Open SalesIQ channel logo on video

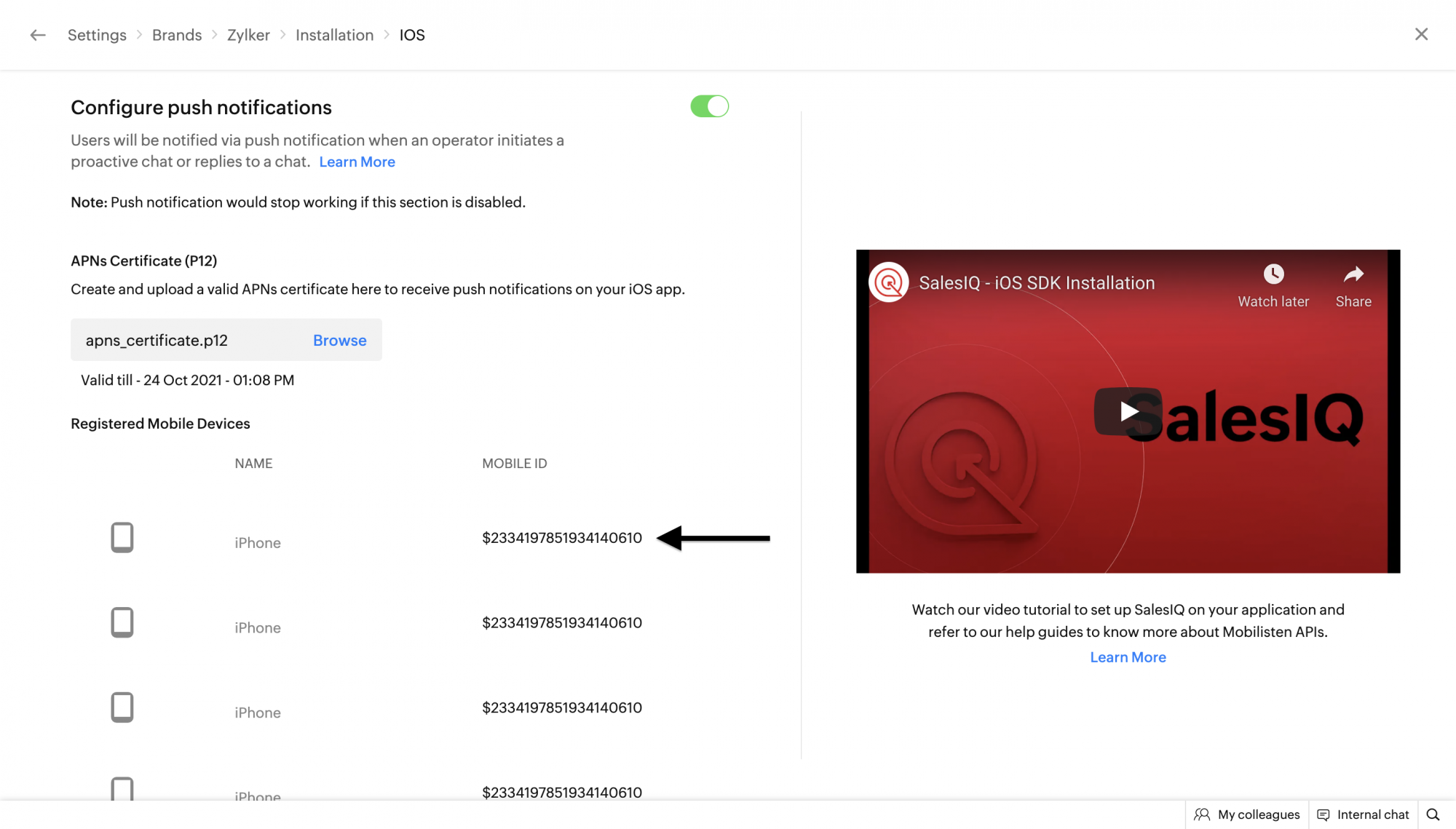tap(889, 282)
